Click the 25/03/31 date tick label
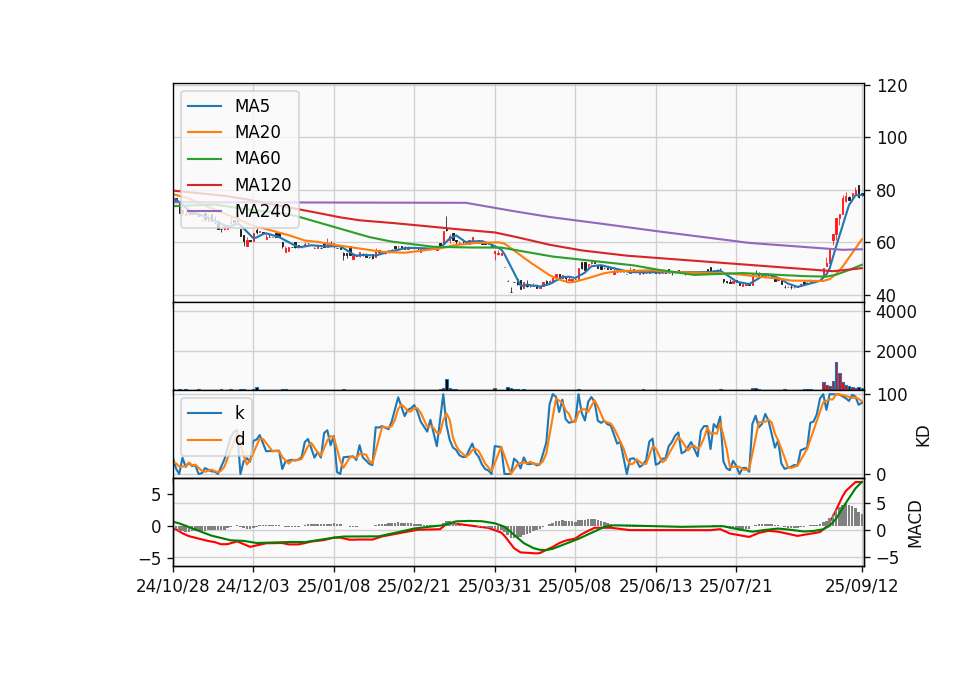960x690 pixels. pos(495,587)
